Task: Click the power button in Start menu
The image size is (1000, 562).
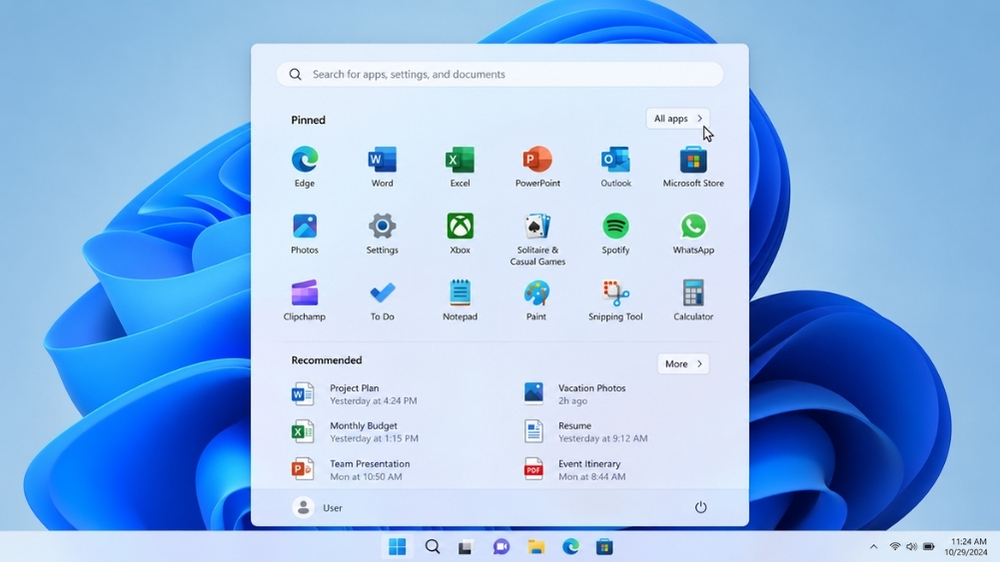Action: pyautogui.click(x=700, y=508)
